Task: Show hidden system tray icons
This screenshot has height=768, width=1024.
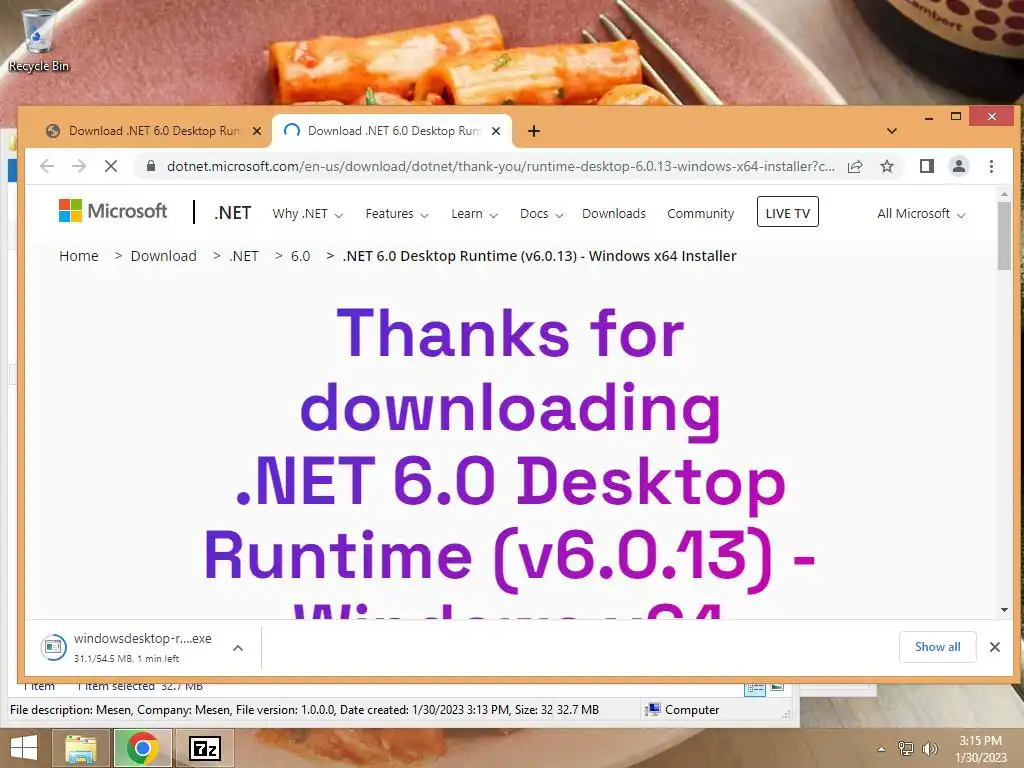Action: (882, 749)
